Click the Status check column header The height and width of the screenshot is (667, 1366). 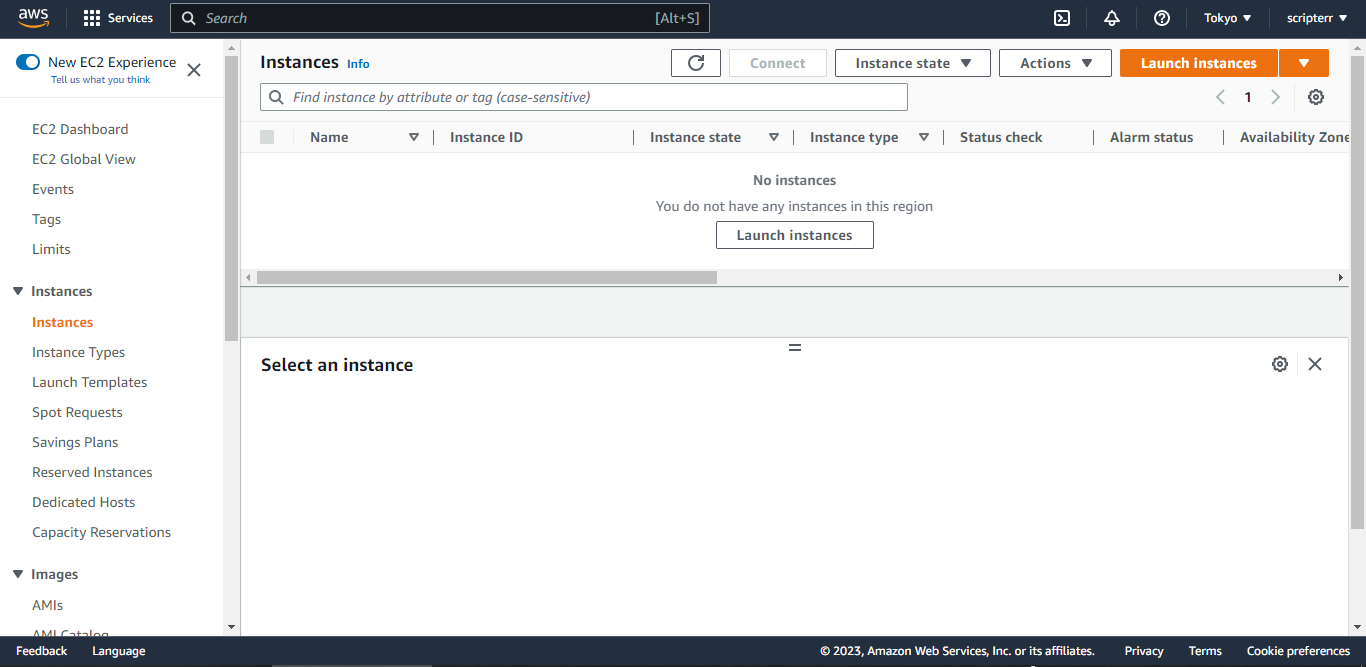(x=1001, y=137)
